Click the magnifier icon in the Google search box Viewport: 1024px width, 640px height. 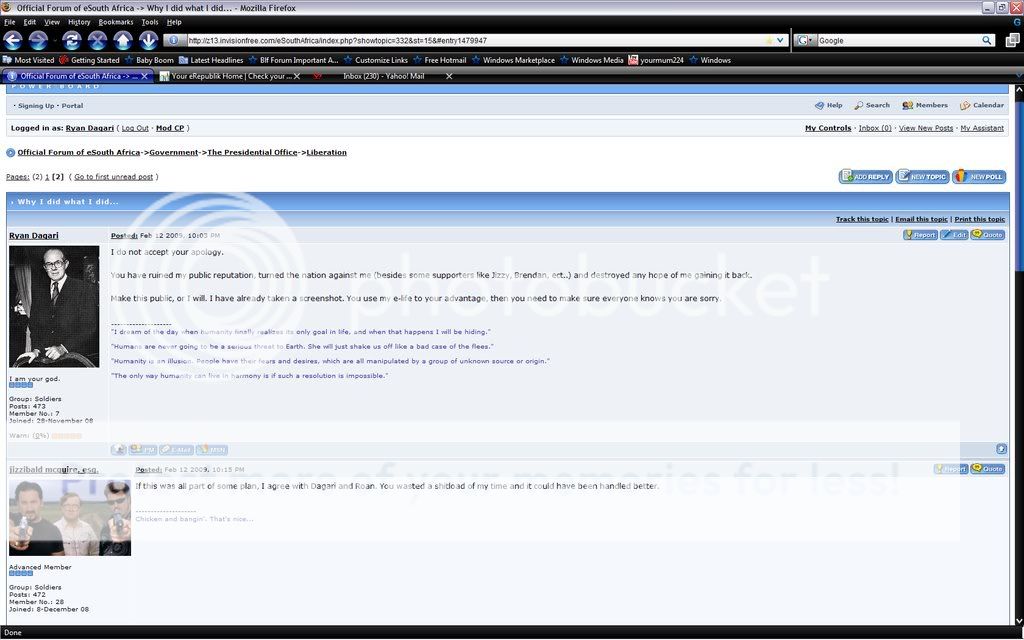tap(986, 41)
